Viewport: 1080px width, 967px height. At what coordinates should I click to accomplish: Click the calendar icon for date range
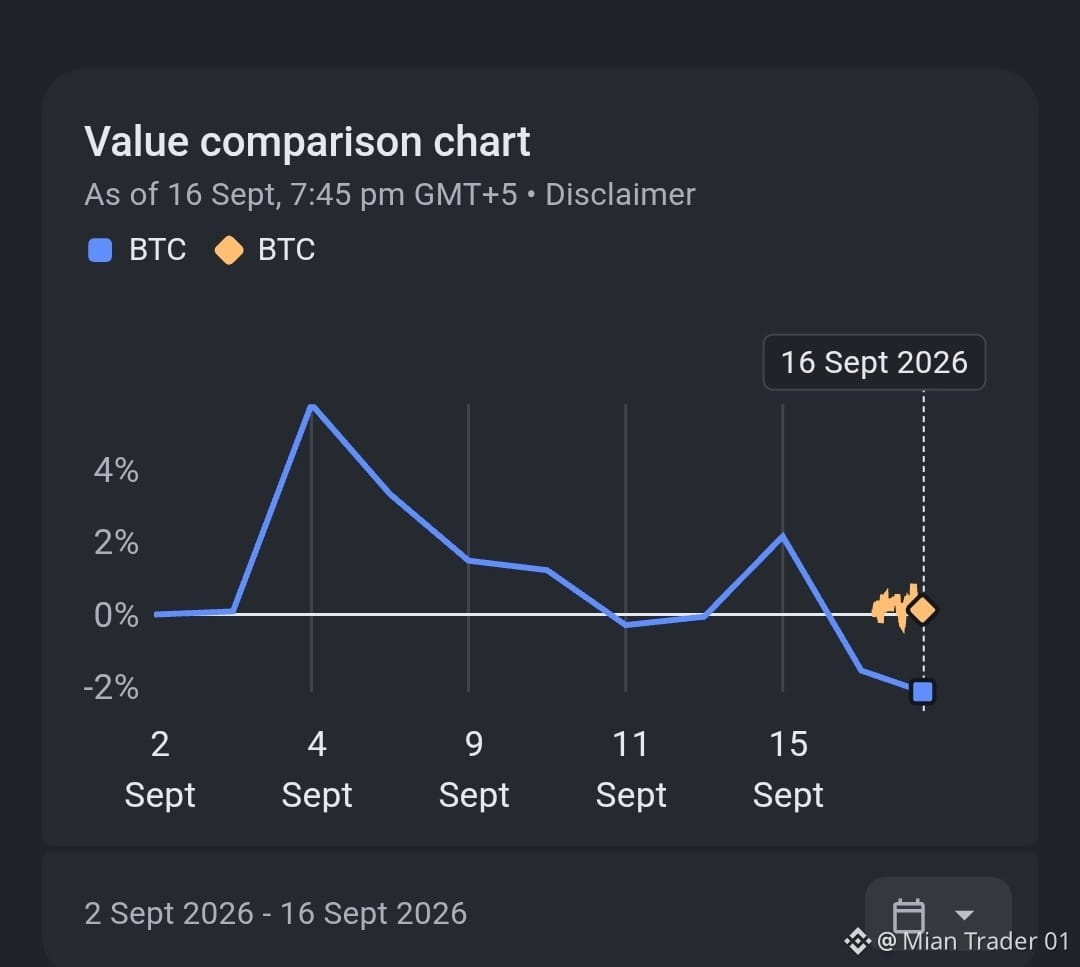click(x=908, y=915)
